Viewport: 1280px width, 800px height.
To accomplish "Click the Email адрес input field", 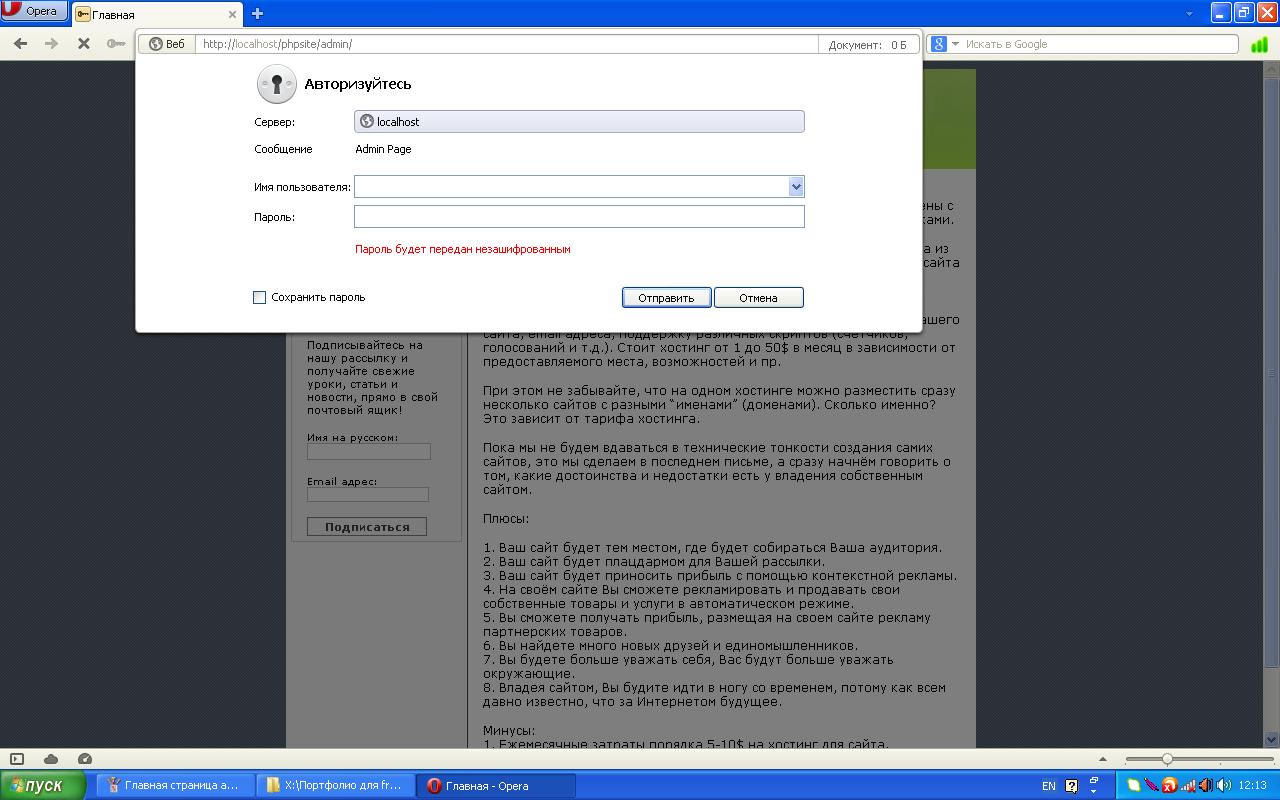I will [x=368, y=494].
